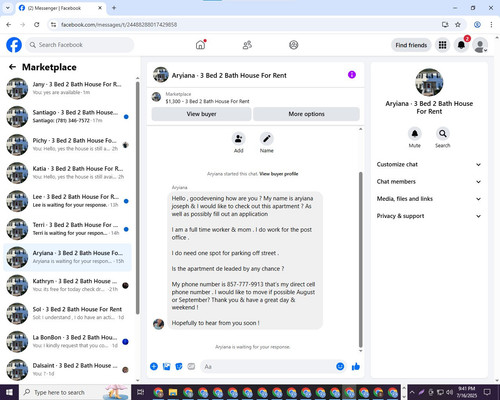The image size is (500, 400).
Task: Open the emoji picker smiley icon
Action: tap(340, 367)
